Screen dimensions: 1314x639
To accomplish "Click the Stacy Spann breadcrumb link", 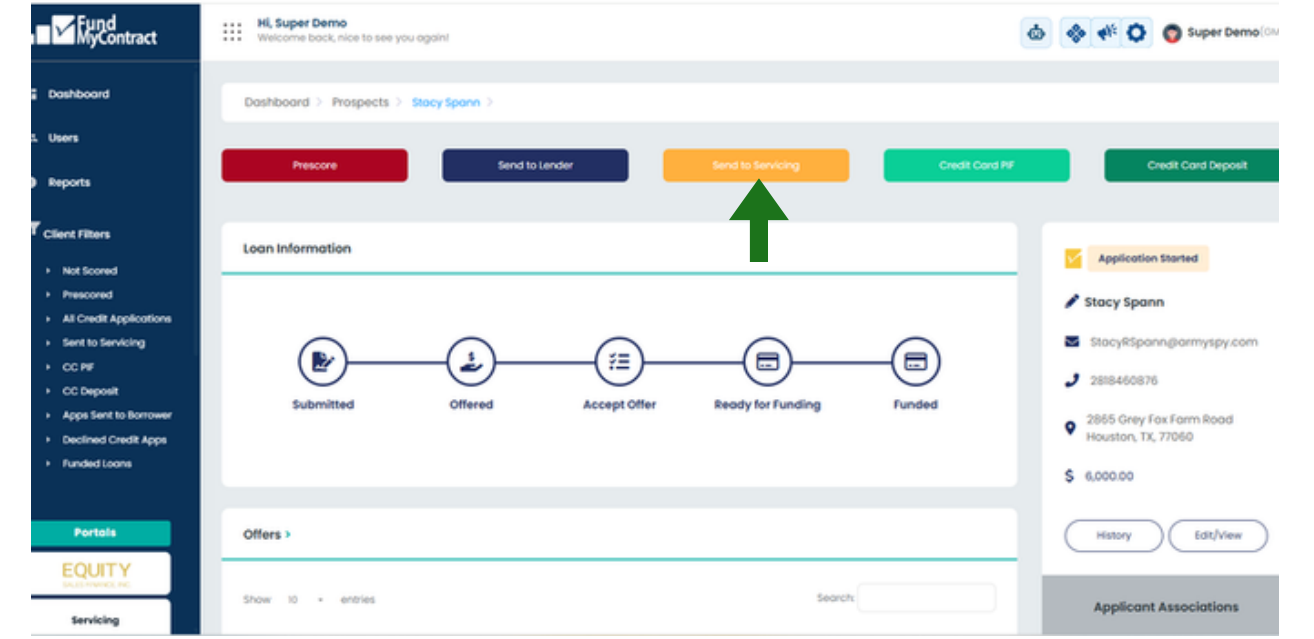I will pyautogui.click(x=446, y=102).
